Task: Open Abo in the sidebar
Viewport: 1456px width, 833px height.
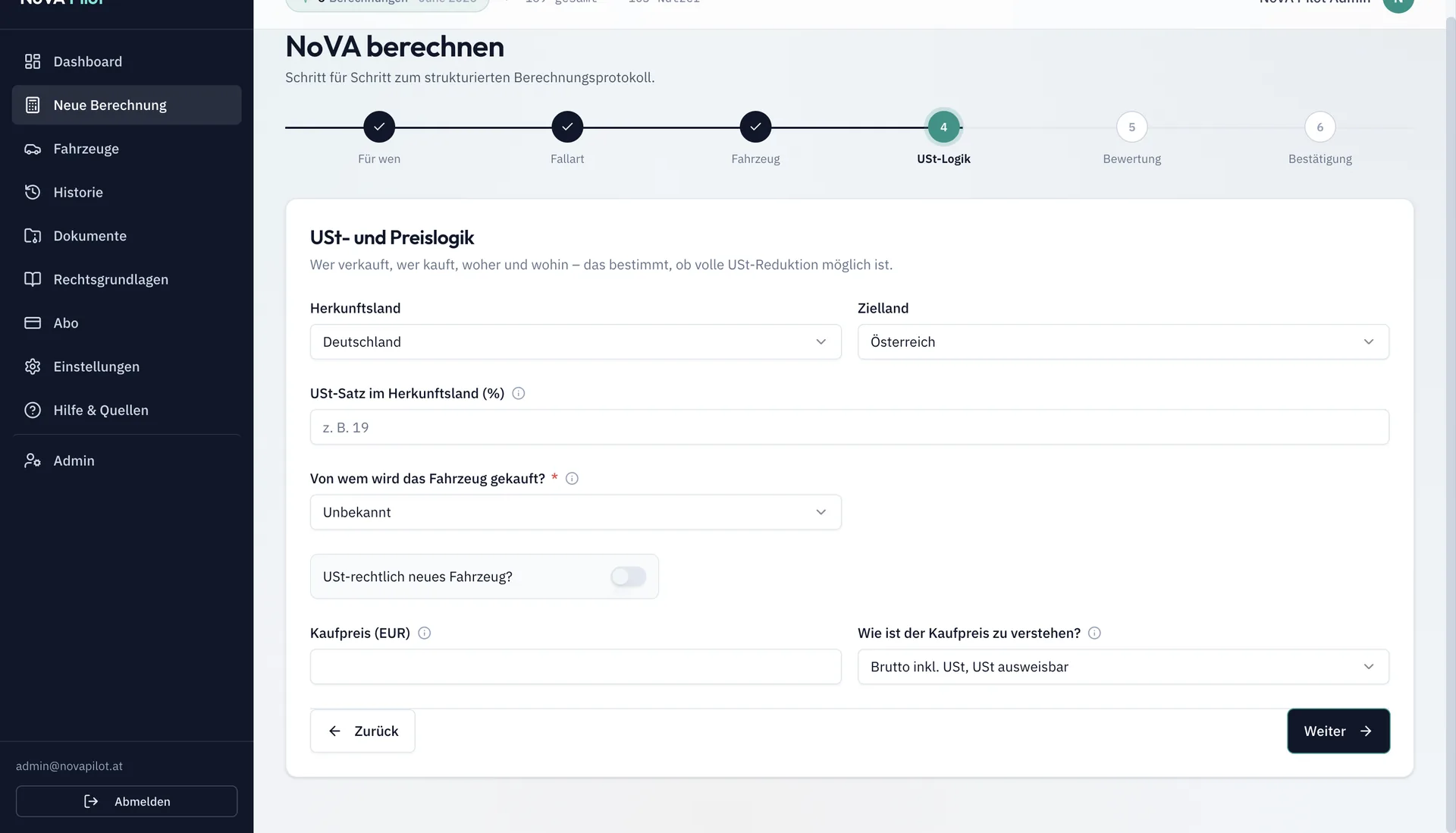Action: (x=127, y=323)
